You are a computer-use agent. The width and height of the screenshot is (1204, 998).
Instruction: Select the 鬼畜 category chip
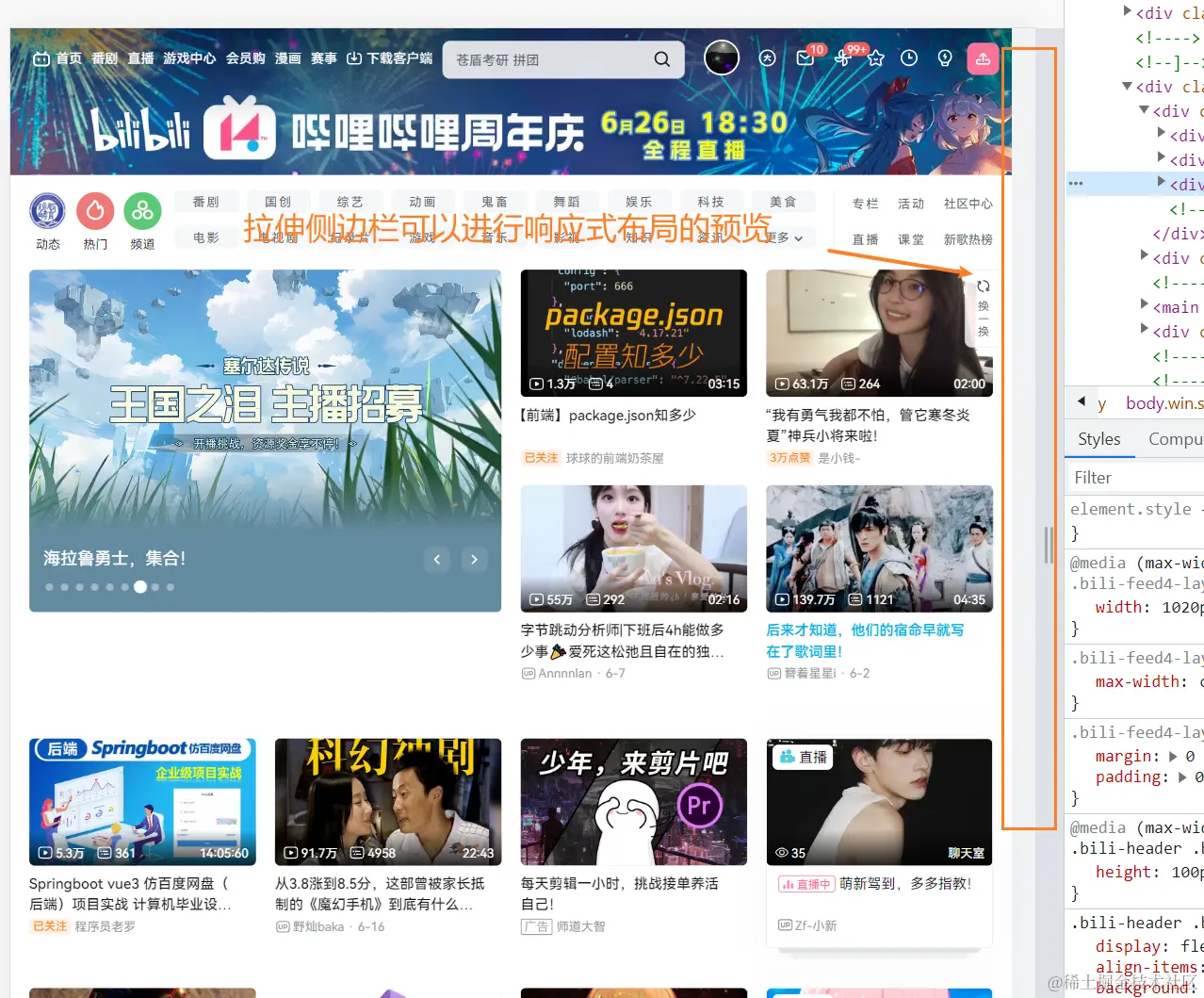[494, 202]
